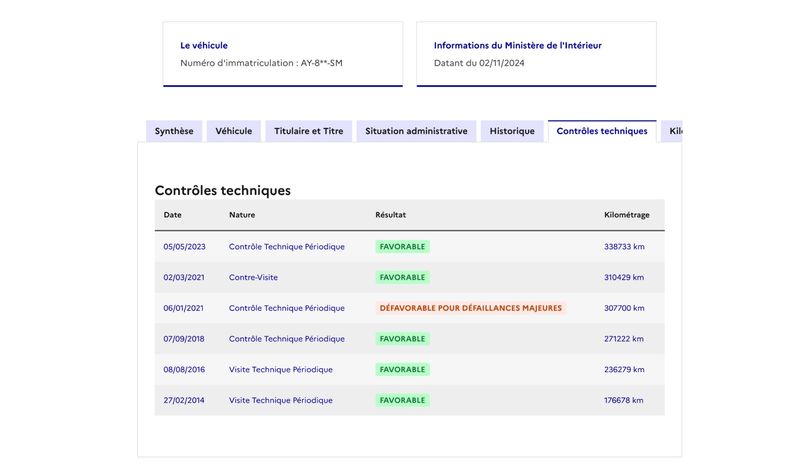The image size is (800, 466).
Task: Click the Défavorable pour défaillances majeures badge
Action: [470, 308]
